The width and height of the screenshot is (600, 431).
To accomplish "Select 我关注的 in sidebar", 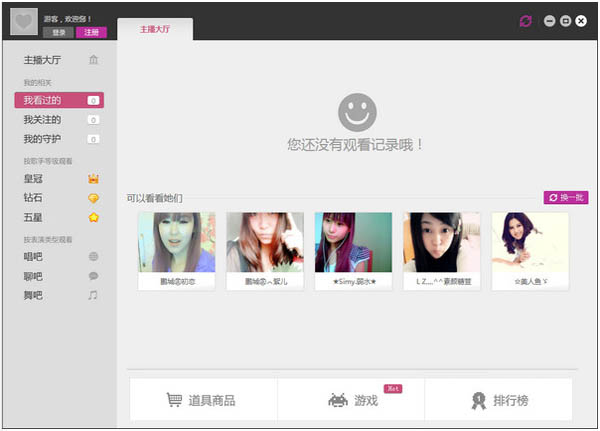I will tap(59, 120).
